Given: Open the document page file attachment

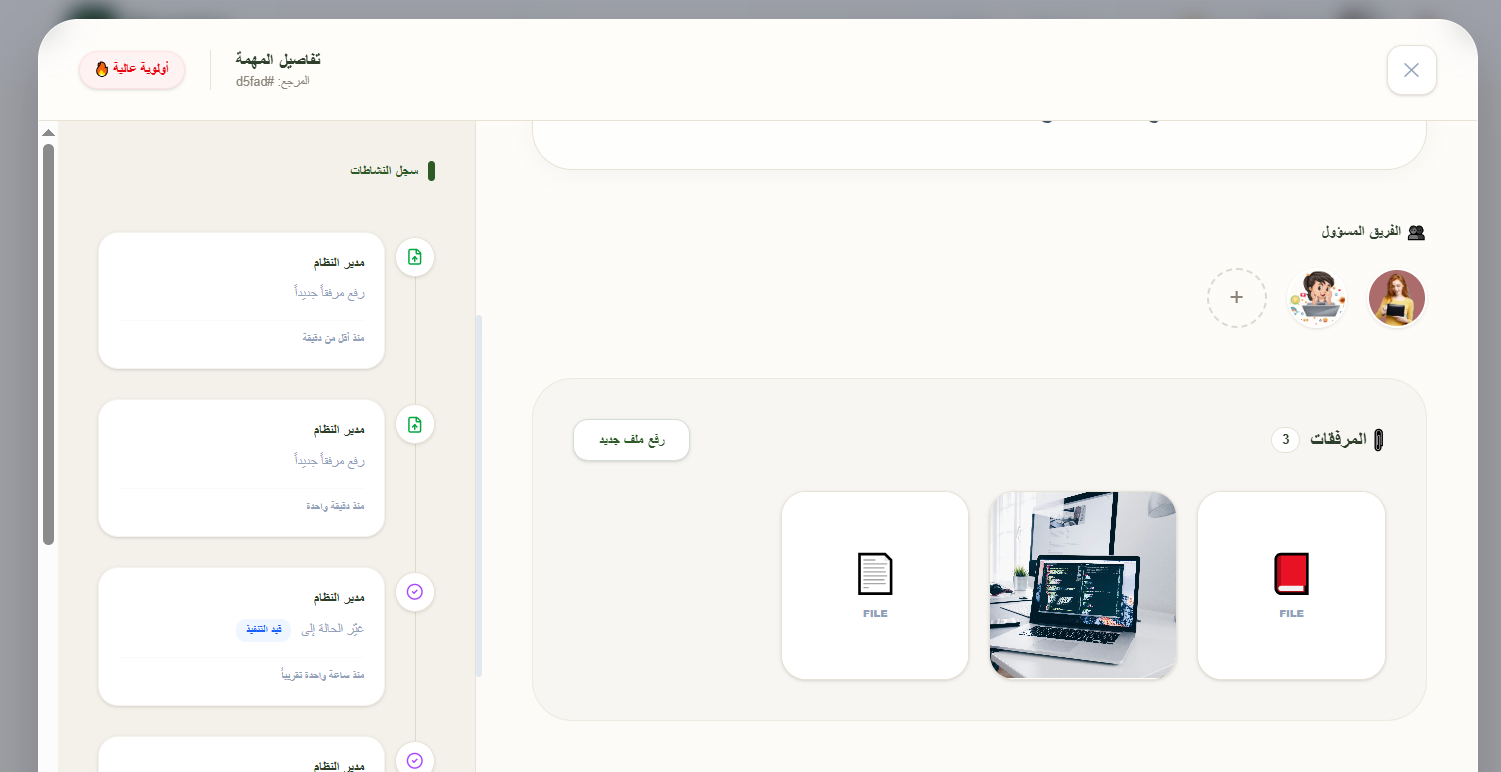Looking at the screenshot, I should 874,585.
